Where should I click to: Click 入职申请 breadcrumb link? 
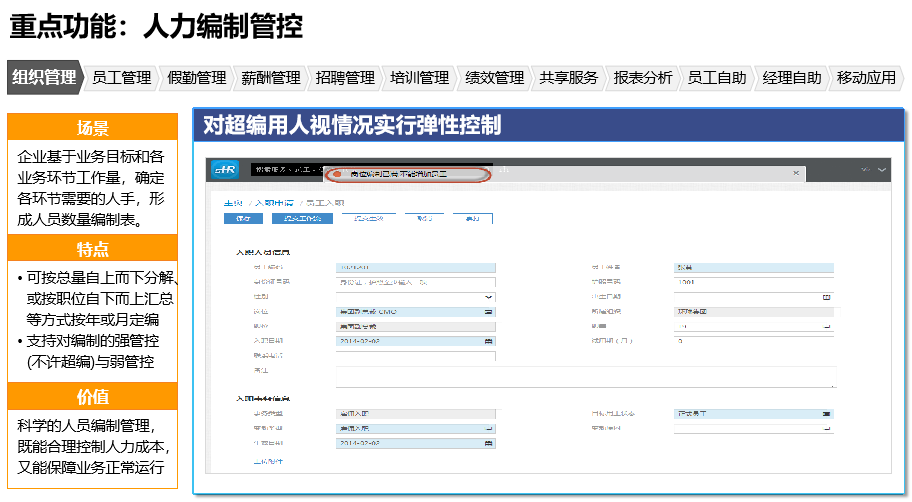pyautogui.click(x=275, y=203)
